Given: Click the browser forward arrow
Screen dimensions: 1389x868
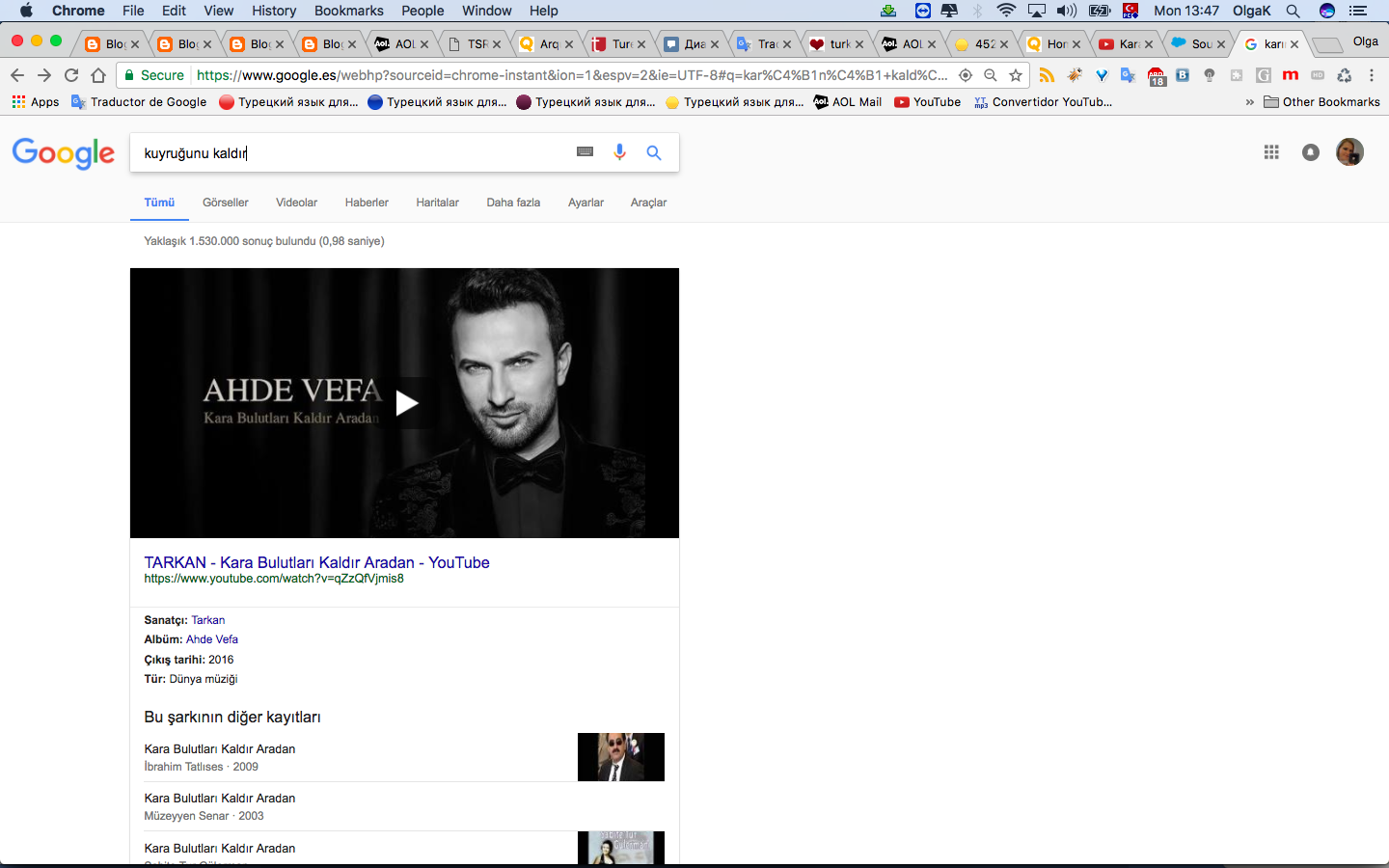Looking at the screenshot, I should (x=44, y=75).
